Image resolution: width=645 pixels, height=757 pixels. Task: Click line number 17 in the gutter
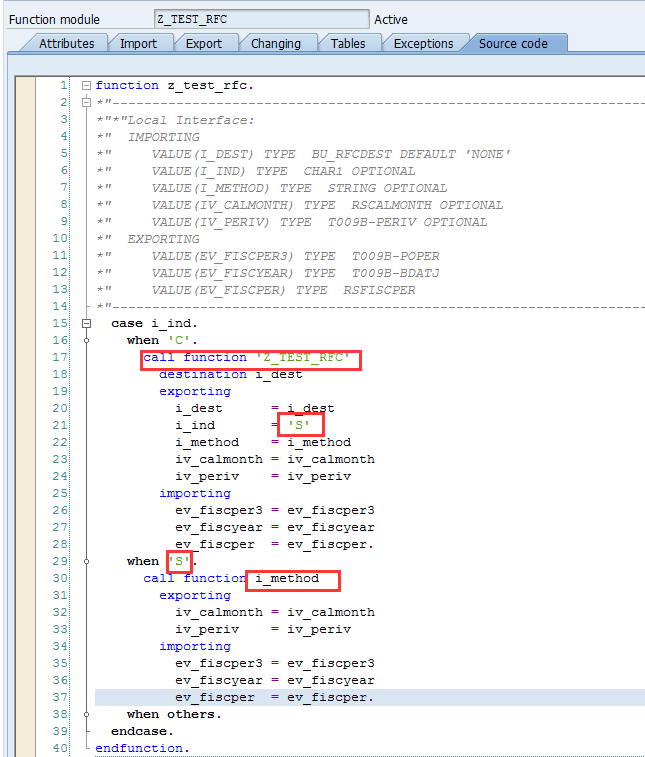coord(61,358)
